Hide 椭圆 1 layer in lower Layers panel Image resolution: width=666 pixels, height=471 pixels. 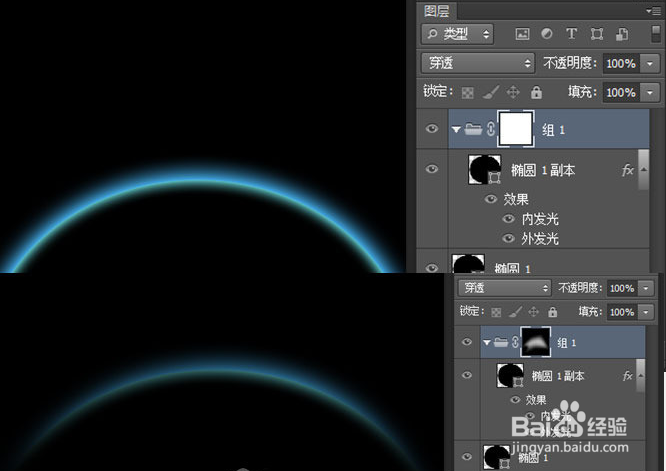(467, 457)
